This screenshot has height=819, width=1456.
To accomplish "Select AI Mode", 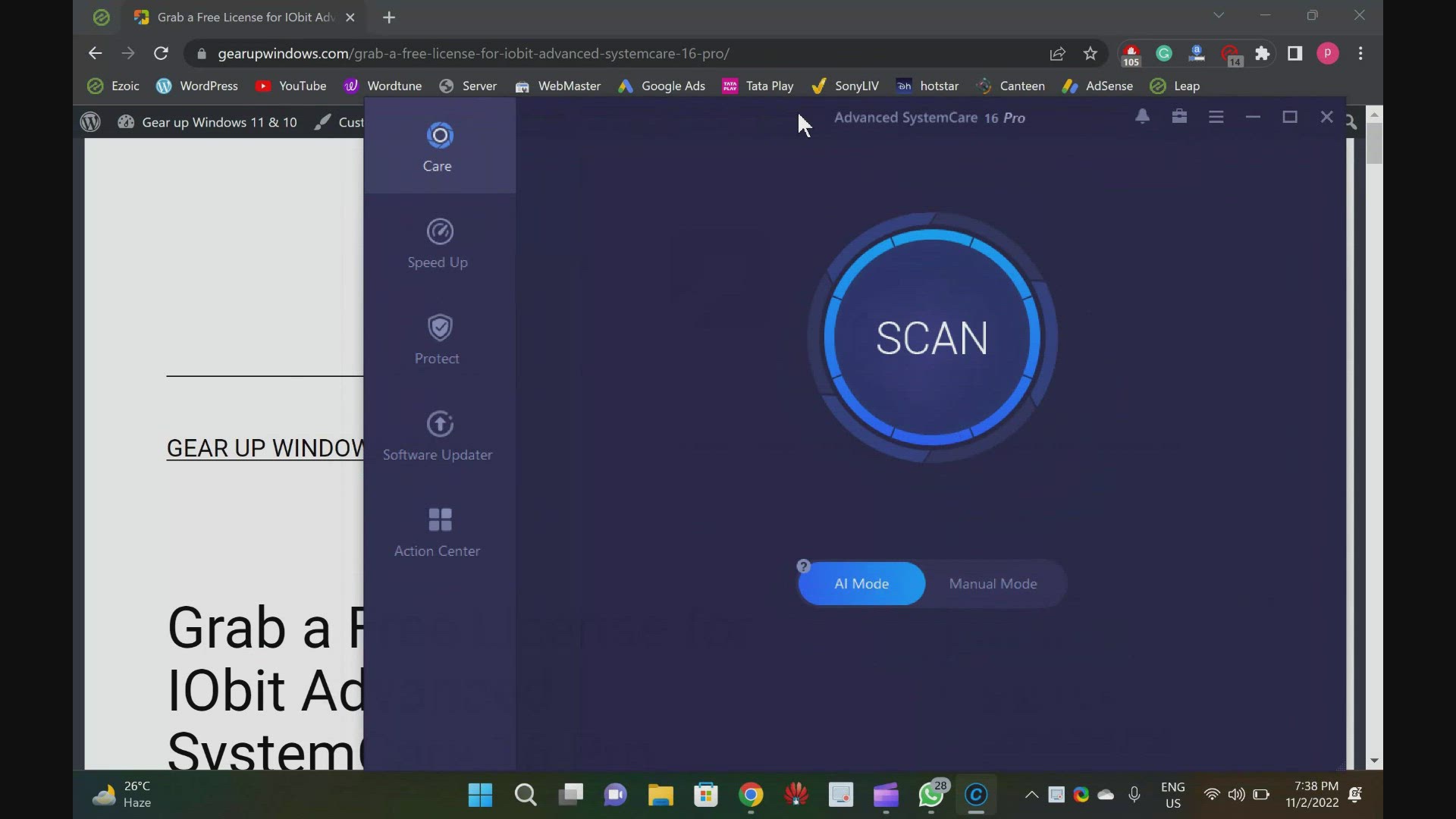I will click(x=861, y=584).
